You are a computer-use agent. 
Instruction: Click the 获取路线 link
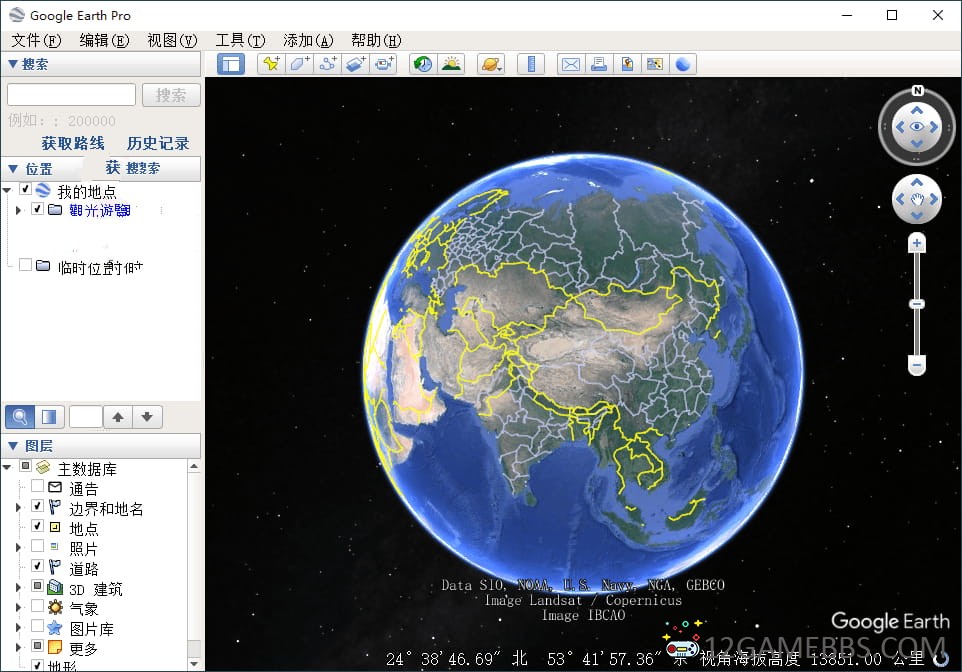pos(73,143)
